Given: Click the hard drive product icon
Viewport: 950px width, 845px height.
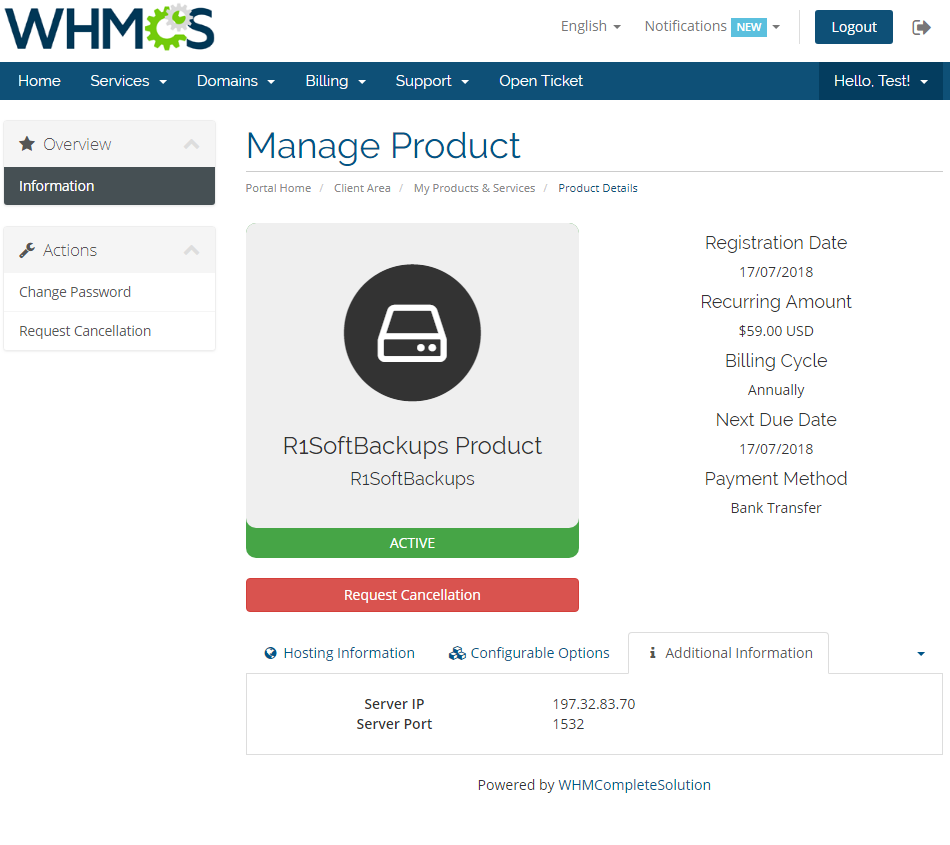Looking at the screenshot, I should (412, 333).
